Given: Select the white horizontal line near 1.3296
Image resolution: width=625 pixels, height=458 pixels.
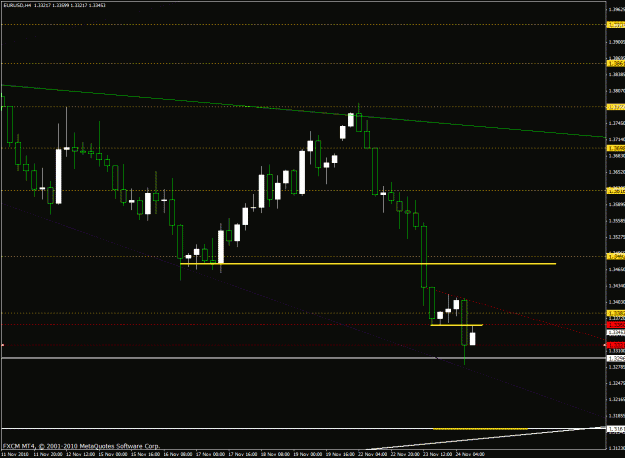Looking at the screenshot, I should point(304,358).
